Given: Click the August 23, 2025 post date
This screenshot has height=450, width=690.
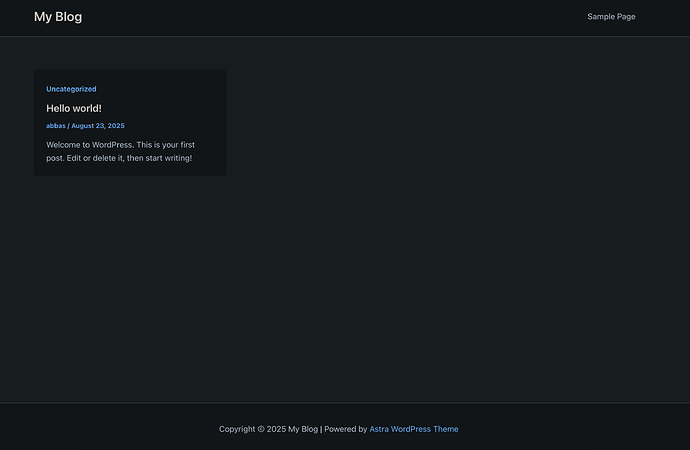Looking at the screenshot, I should click(98, 126).
